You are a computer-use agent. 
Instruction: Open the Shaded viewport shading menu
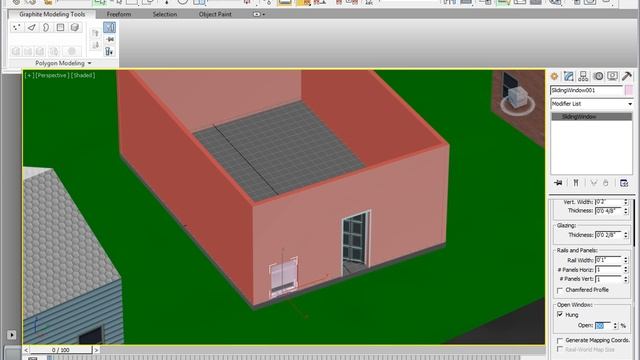pos(83,76)
